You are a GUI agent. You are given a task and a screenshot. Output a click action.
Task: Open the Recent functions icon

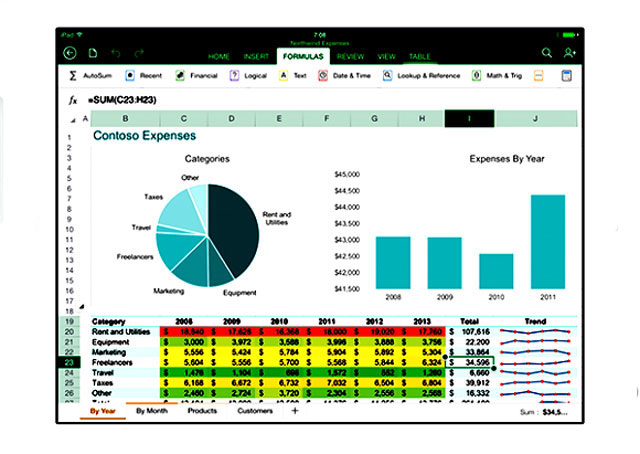pyautogui.click(x=129, y=76)
